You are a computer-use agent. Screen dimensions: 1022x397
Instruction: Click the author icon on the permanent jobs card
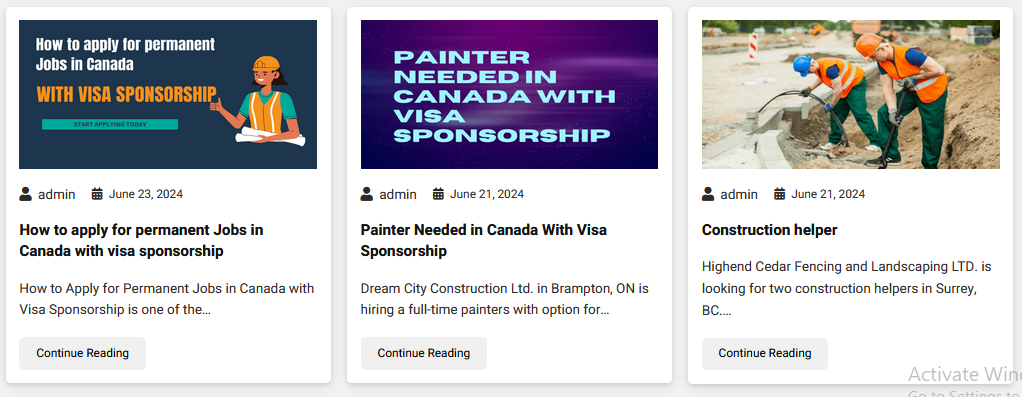(25, 194)
